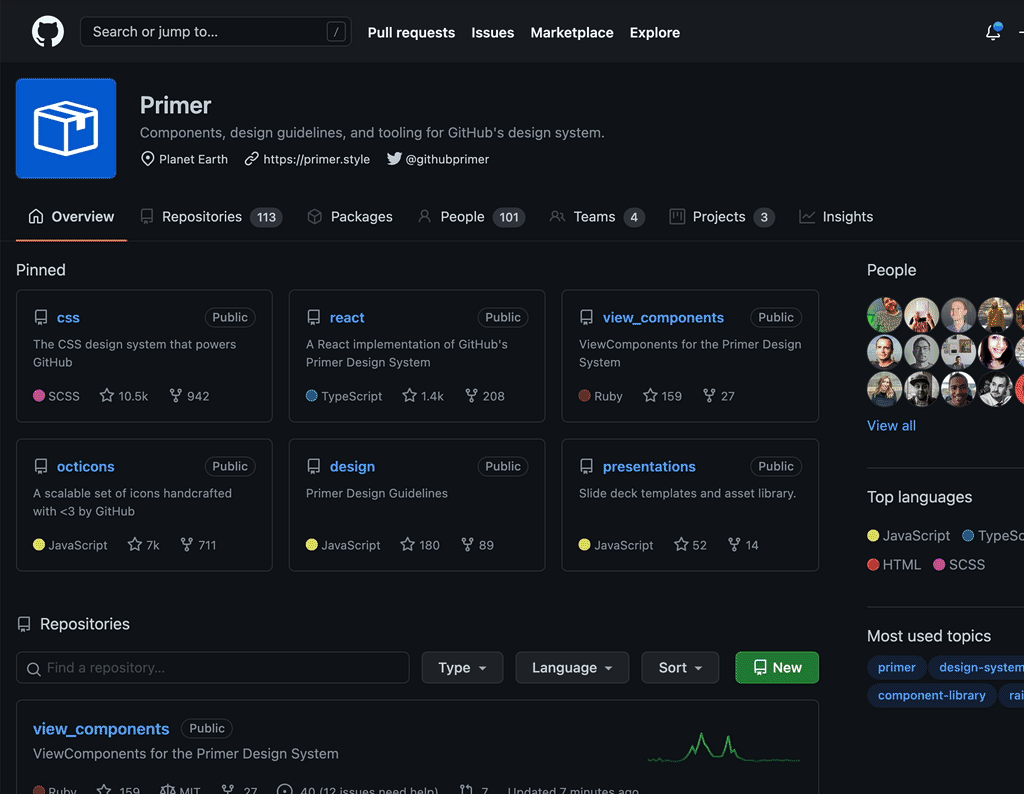Switch to the People tab
Screen dimensions: 1024x794
pos(471,217)
